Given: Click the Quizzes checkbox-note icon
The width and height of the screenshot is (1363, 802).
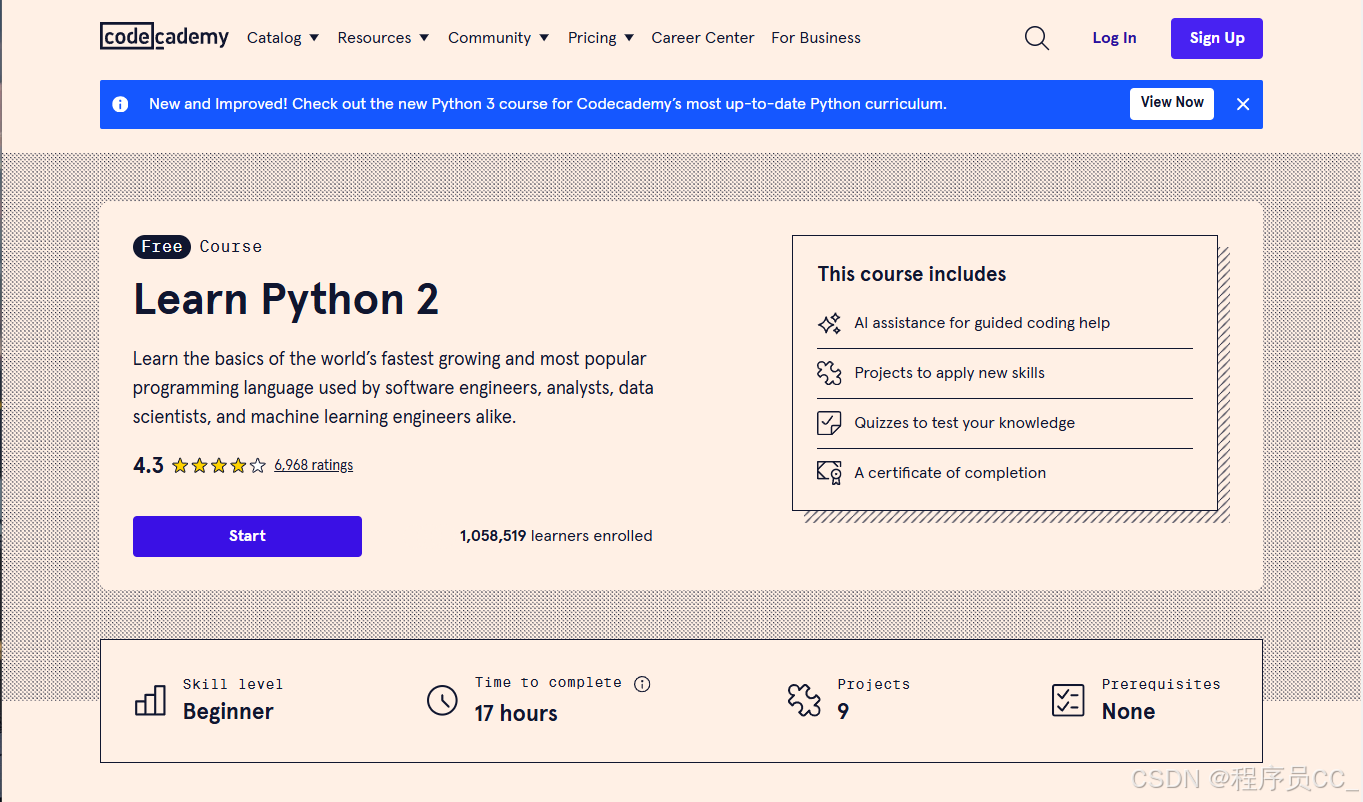Looking at the screenshot, I should 829,423.
